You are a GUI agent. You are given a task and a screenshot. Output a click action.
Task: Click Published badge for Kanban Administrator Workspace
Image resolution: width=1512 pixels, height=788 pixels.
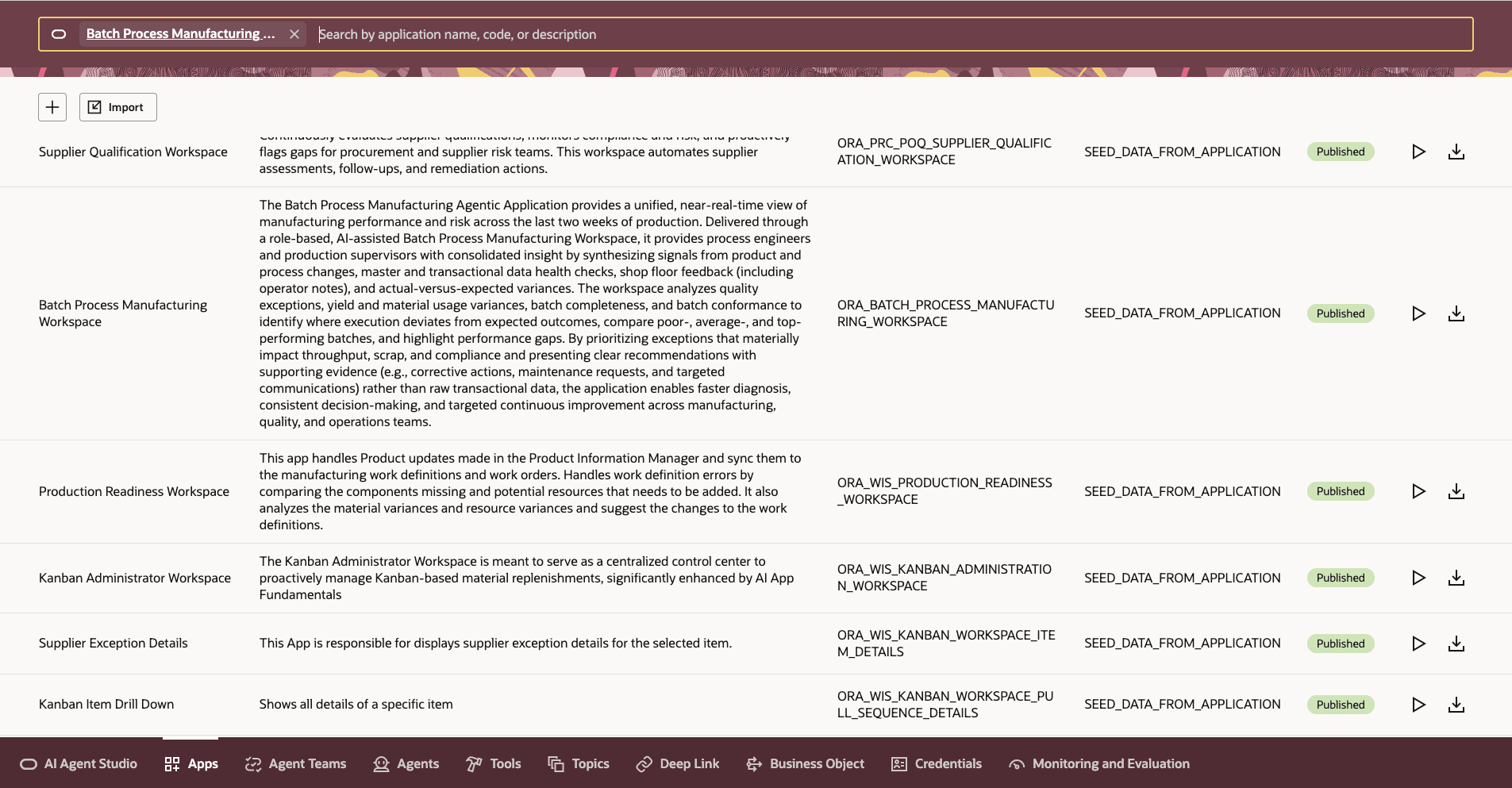(1341, 578)
